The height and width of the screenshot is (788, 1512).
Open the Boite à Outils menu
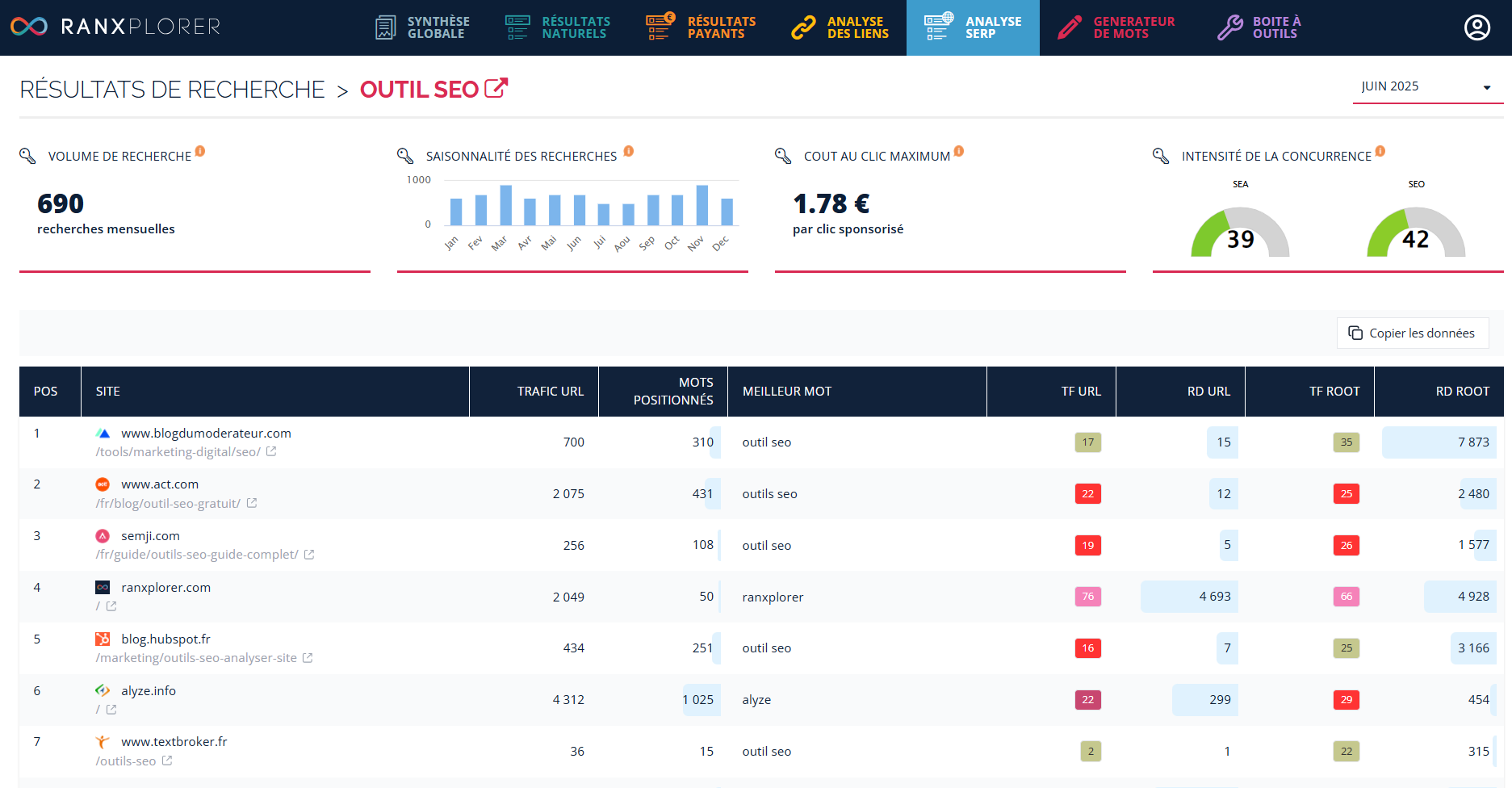click(x=1260, y=27)
